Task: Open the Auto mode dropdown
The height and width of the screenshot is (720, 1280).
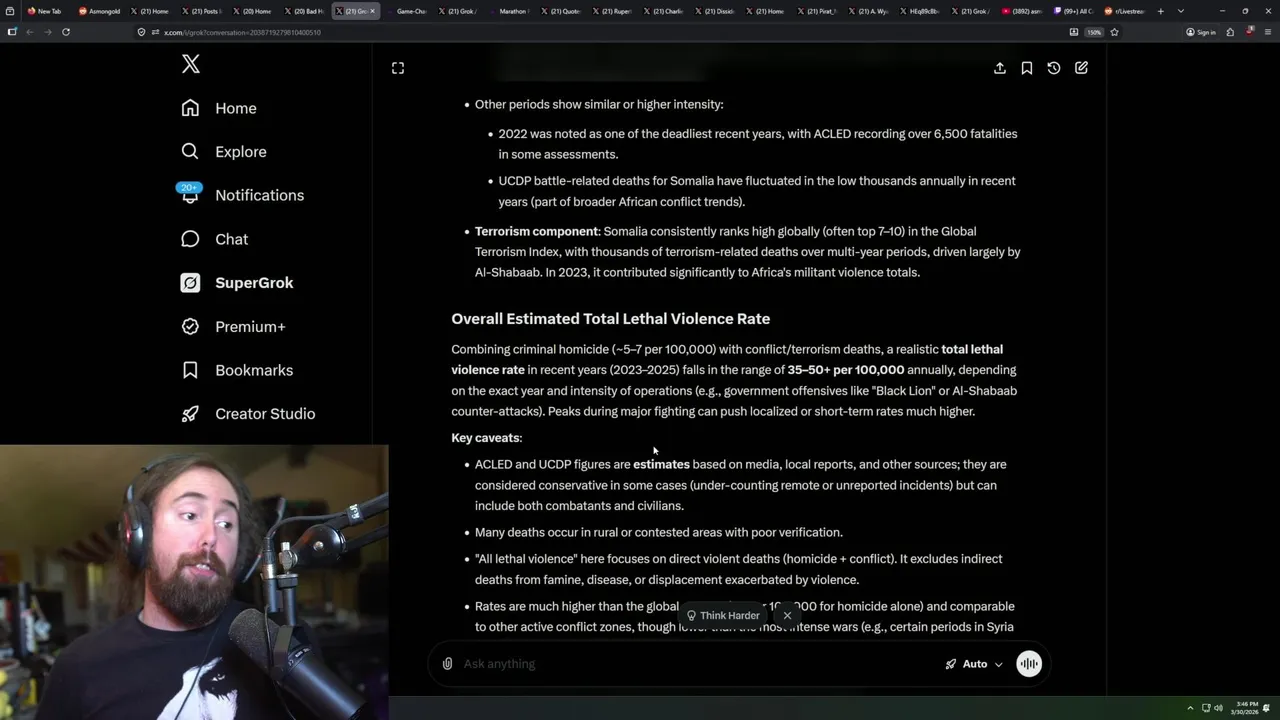Action: click(974, 664)
